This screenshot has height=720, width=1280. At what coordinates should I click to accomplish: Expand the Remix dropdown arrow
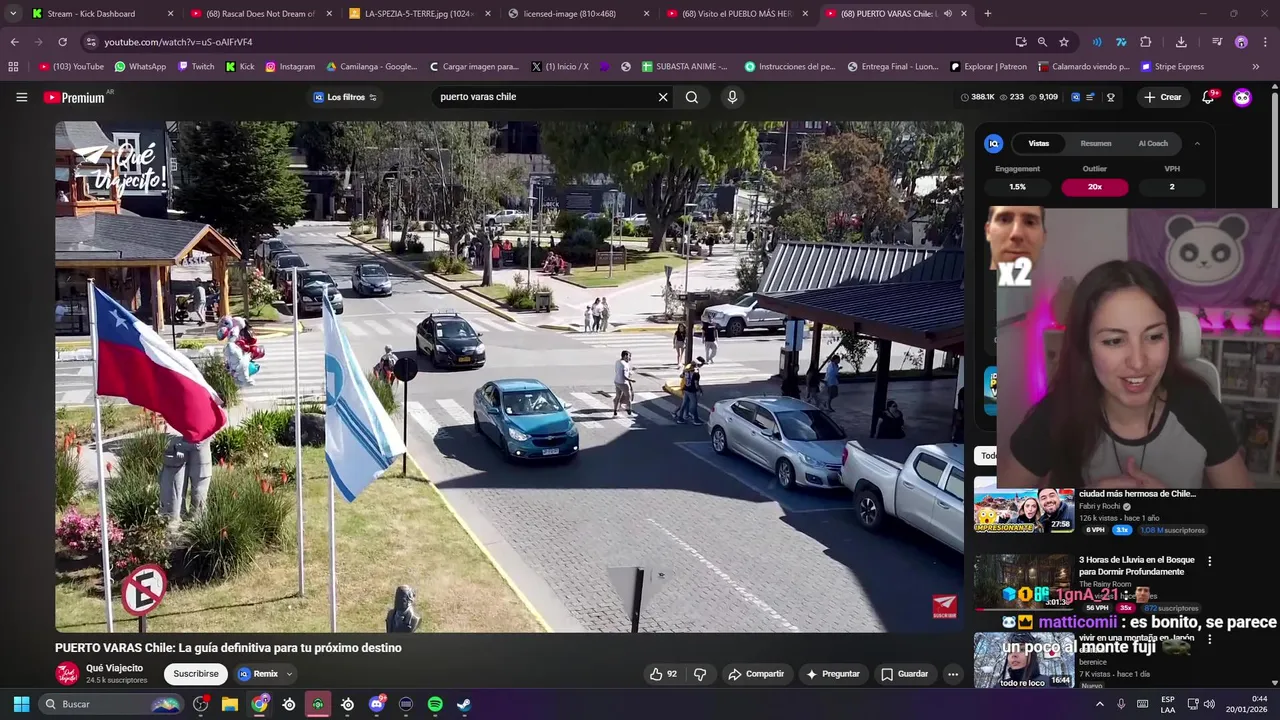[289, 674]
